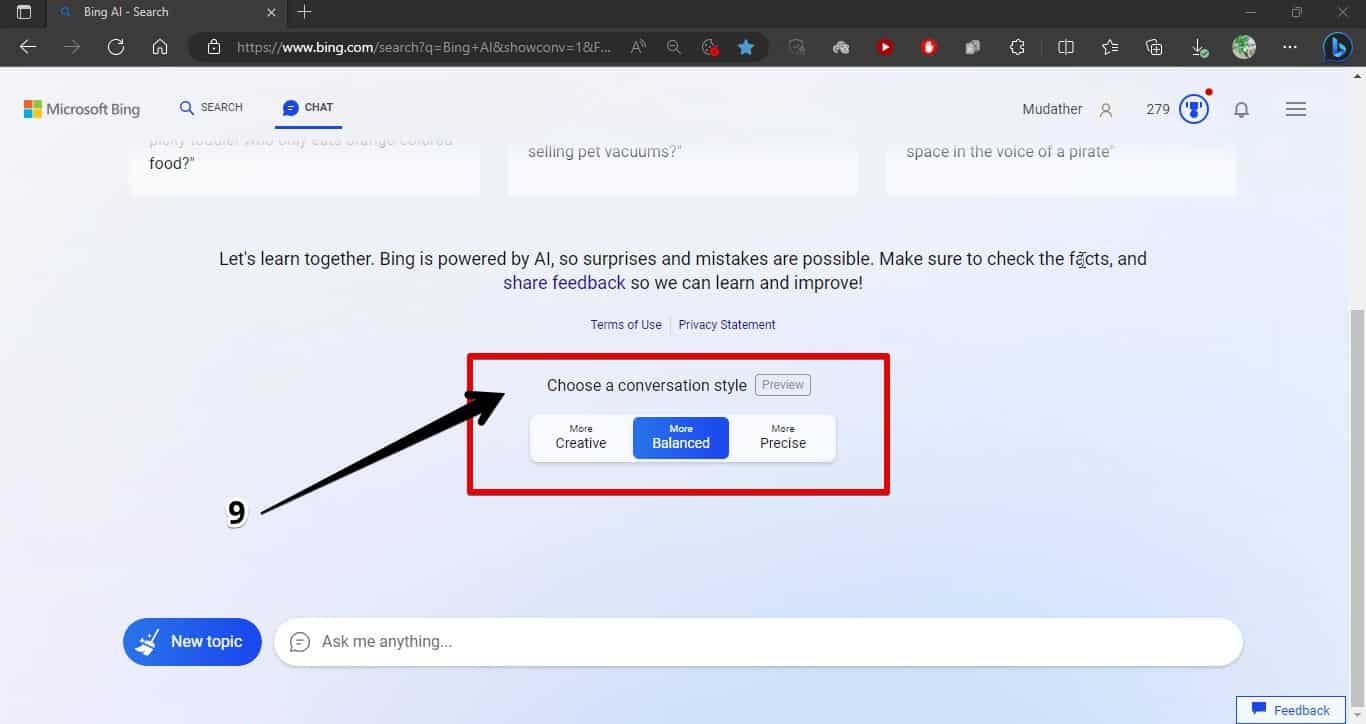
Task: Select the More Precise conversation style
Action: tap(782, 438)
